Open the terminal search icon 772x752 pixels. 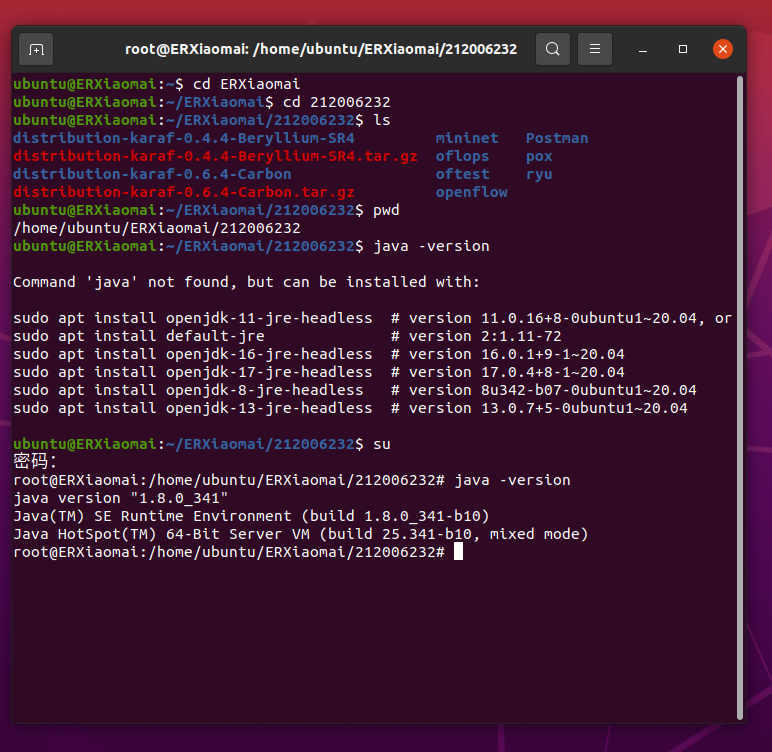click(552, 49)
